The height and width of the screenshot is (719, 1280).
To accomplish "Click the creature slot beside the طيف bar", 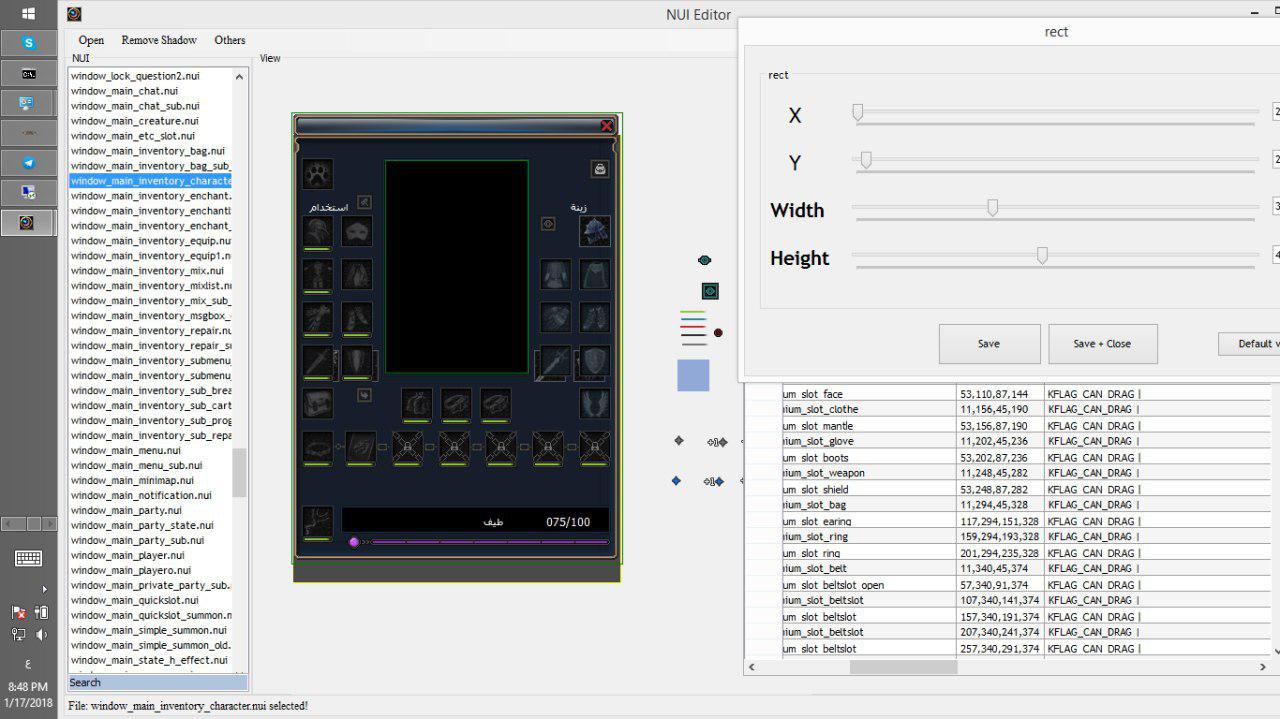I will click(318, 522).
